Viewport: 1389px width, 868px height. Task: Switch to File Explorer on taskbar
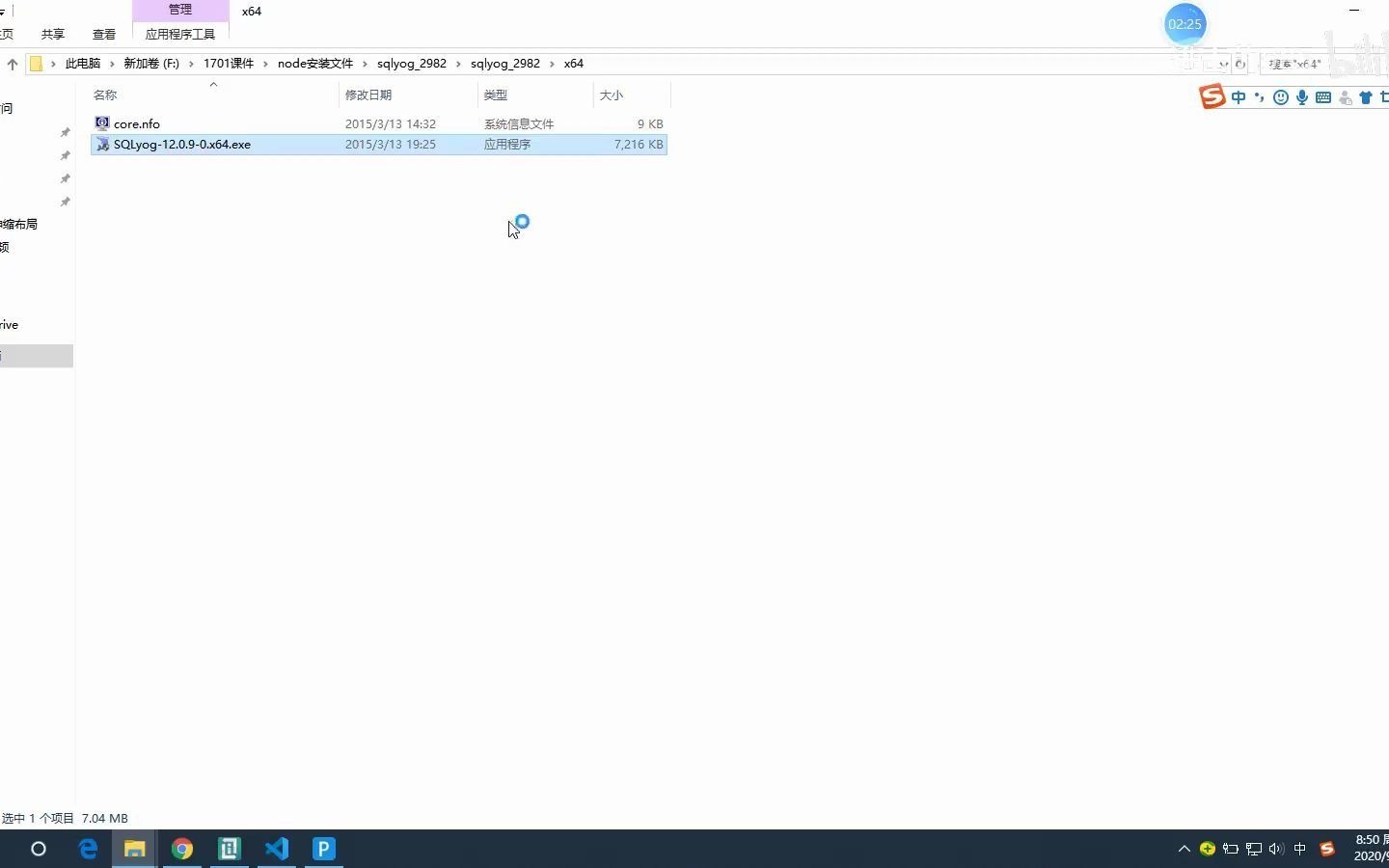pos(134,849)
